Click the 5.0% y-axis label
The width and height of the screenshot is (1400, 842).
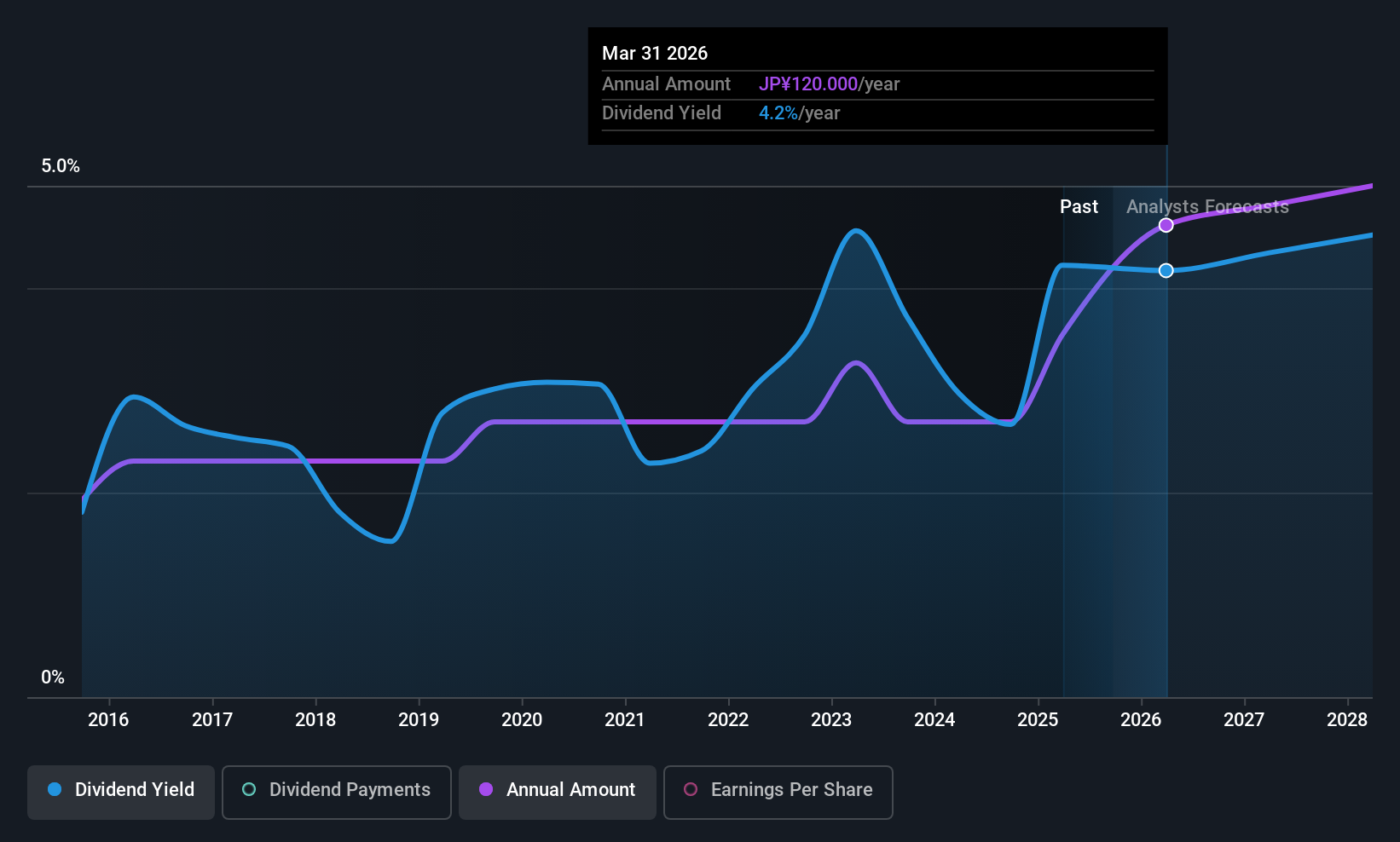(61, 166)
